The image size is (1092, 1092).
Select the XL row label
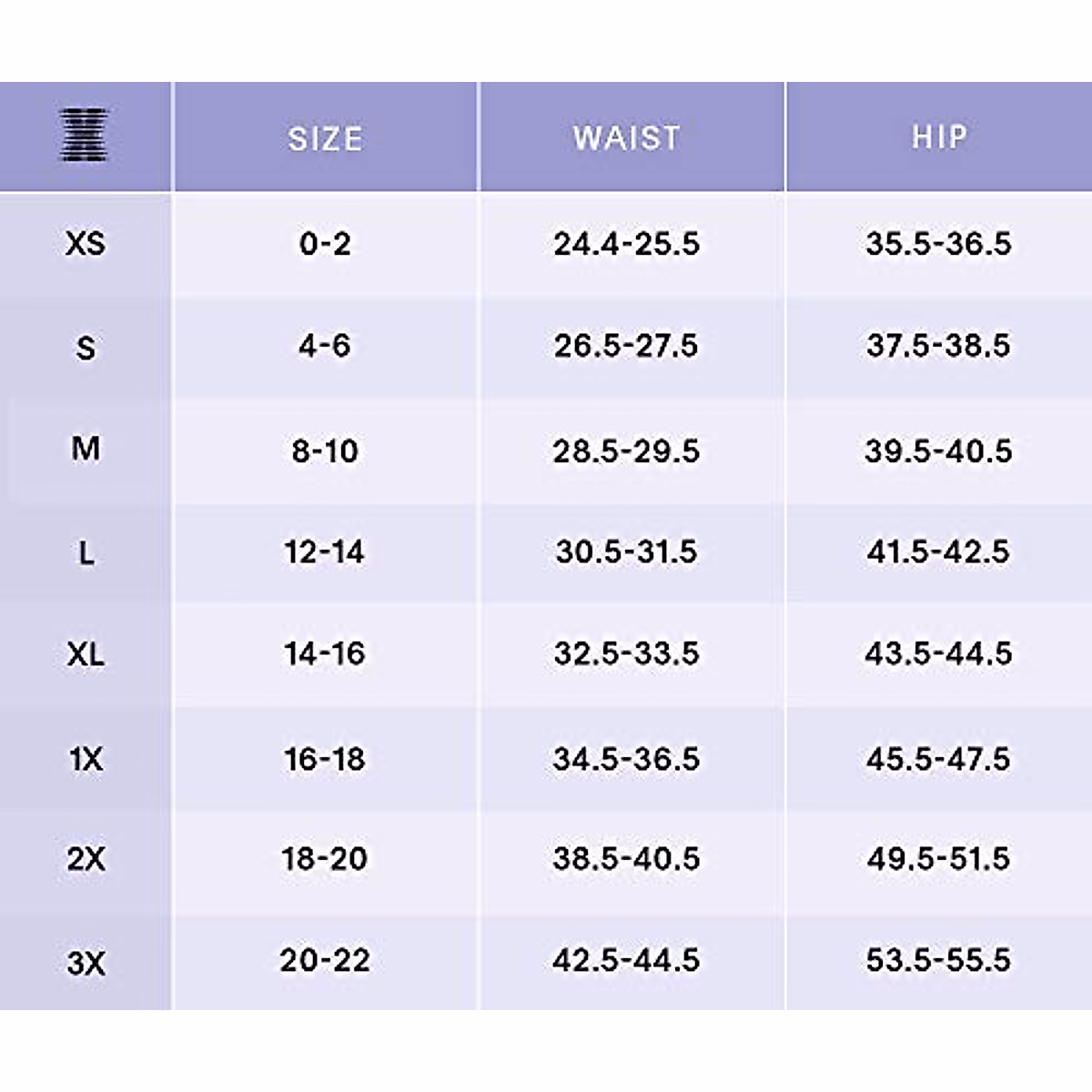[86, 654]
